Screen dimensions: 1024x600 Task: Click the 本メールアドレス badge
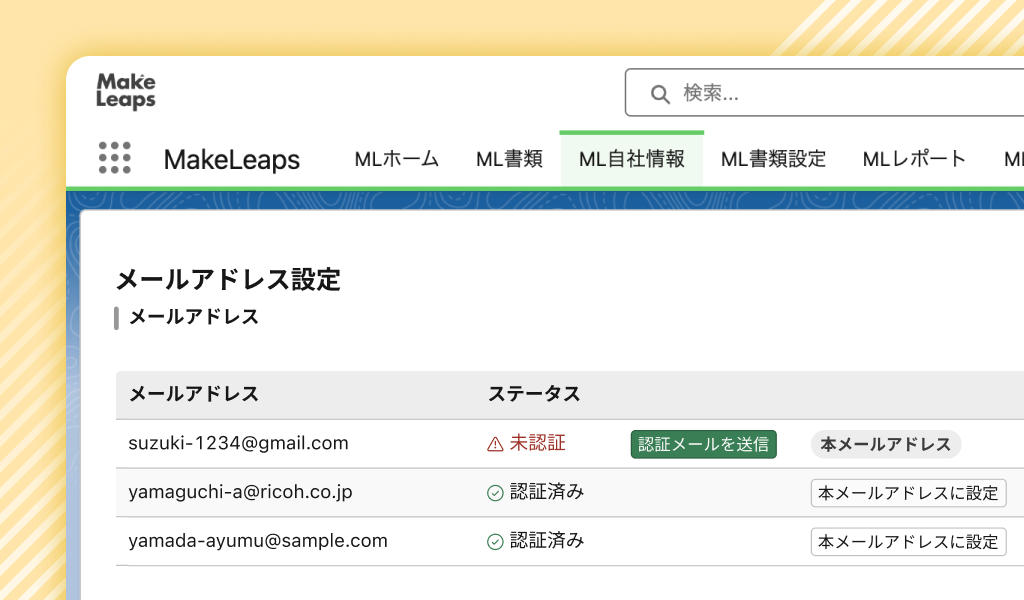tap(886, 444)
